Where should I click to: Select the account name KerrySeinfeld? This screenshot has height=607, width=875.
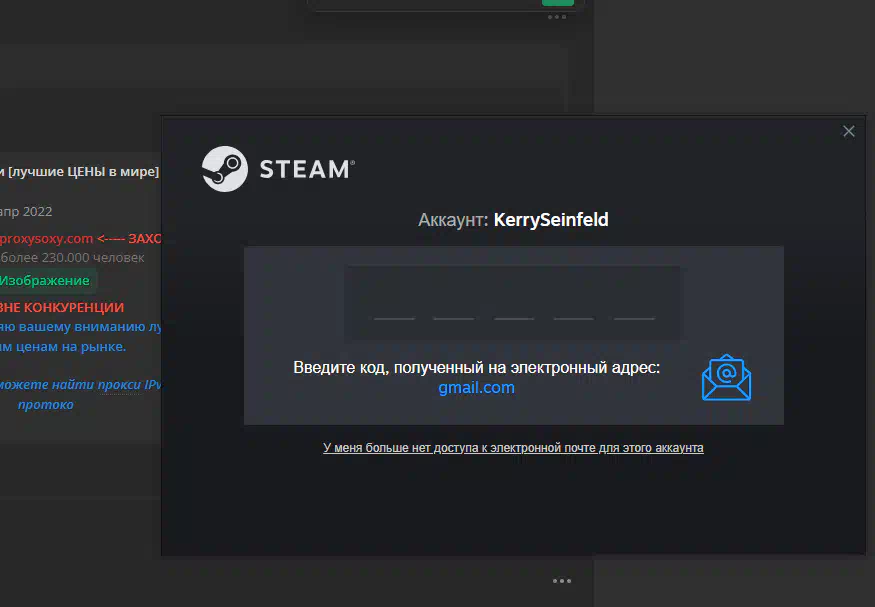click(x=551, y=220)
